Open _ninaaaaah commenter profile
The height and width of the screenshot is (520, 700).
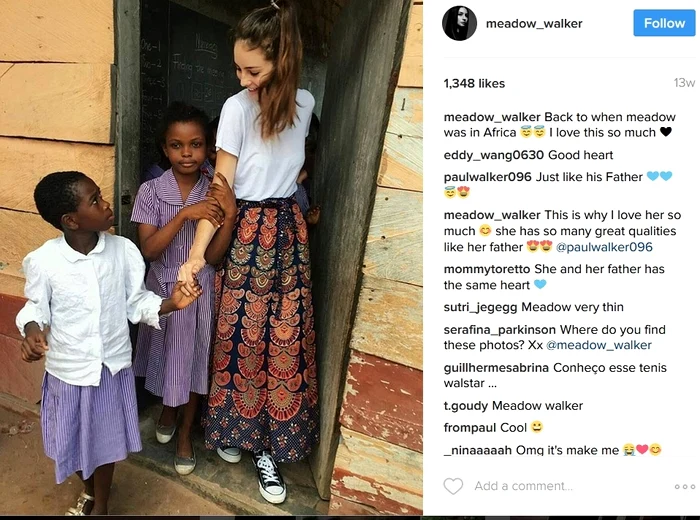click(x=477, y=450)
